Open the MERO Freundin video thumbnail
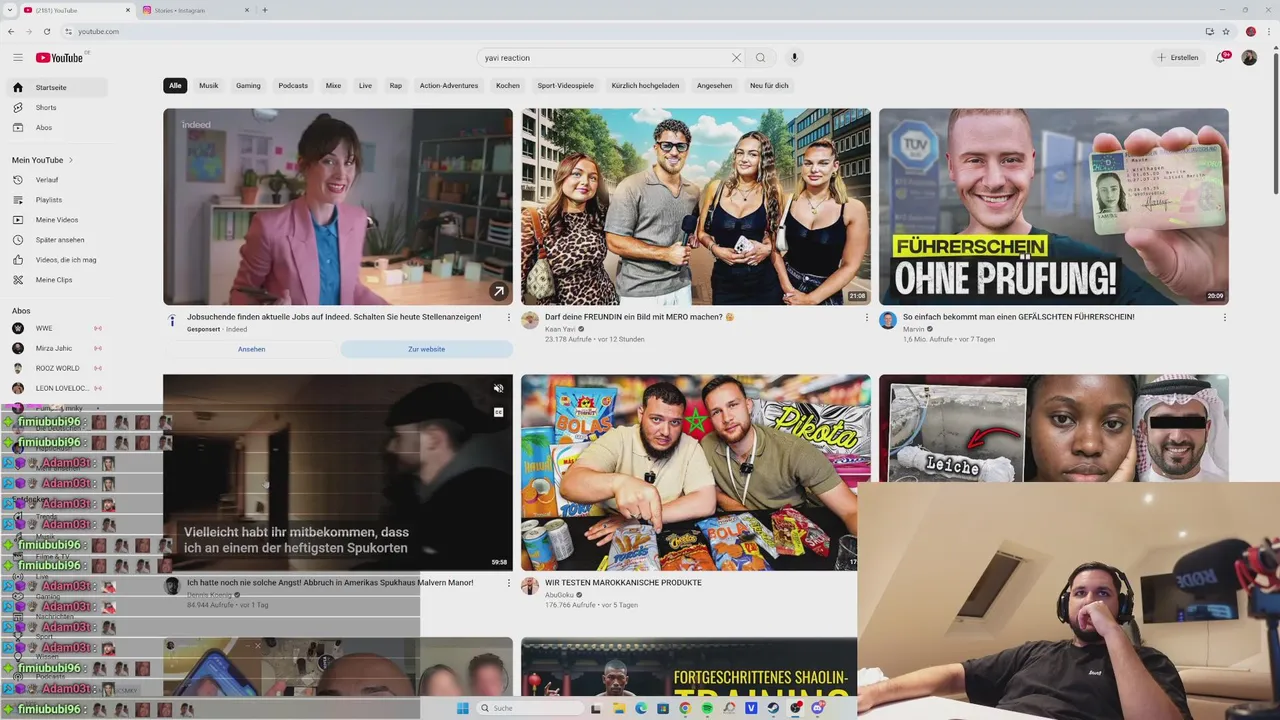The height and width of the screenshot is (720, 1280). (696, 206)
